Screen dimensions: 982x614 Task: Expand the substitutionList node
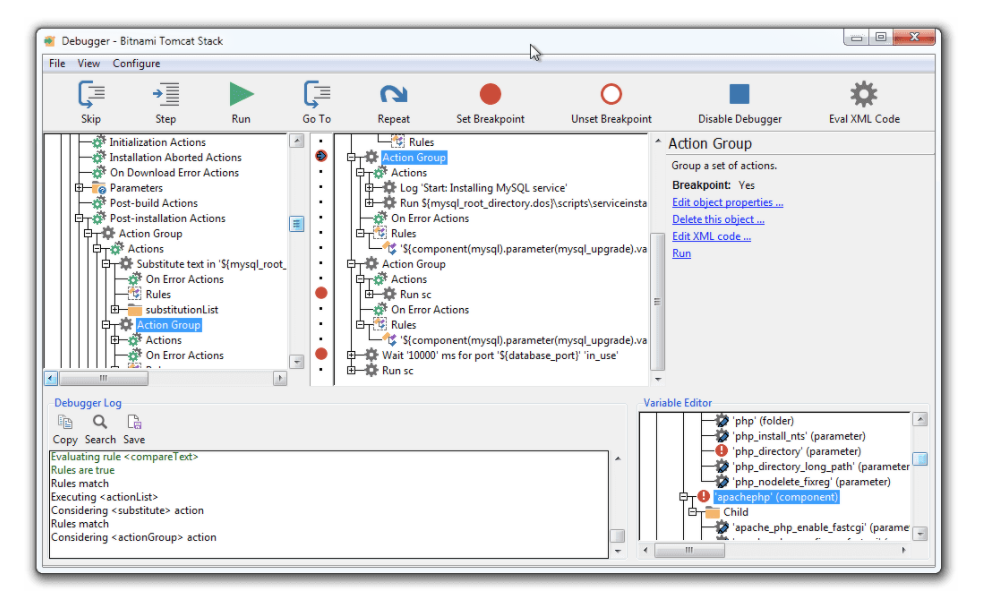tap(115, 310)
